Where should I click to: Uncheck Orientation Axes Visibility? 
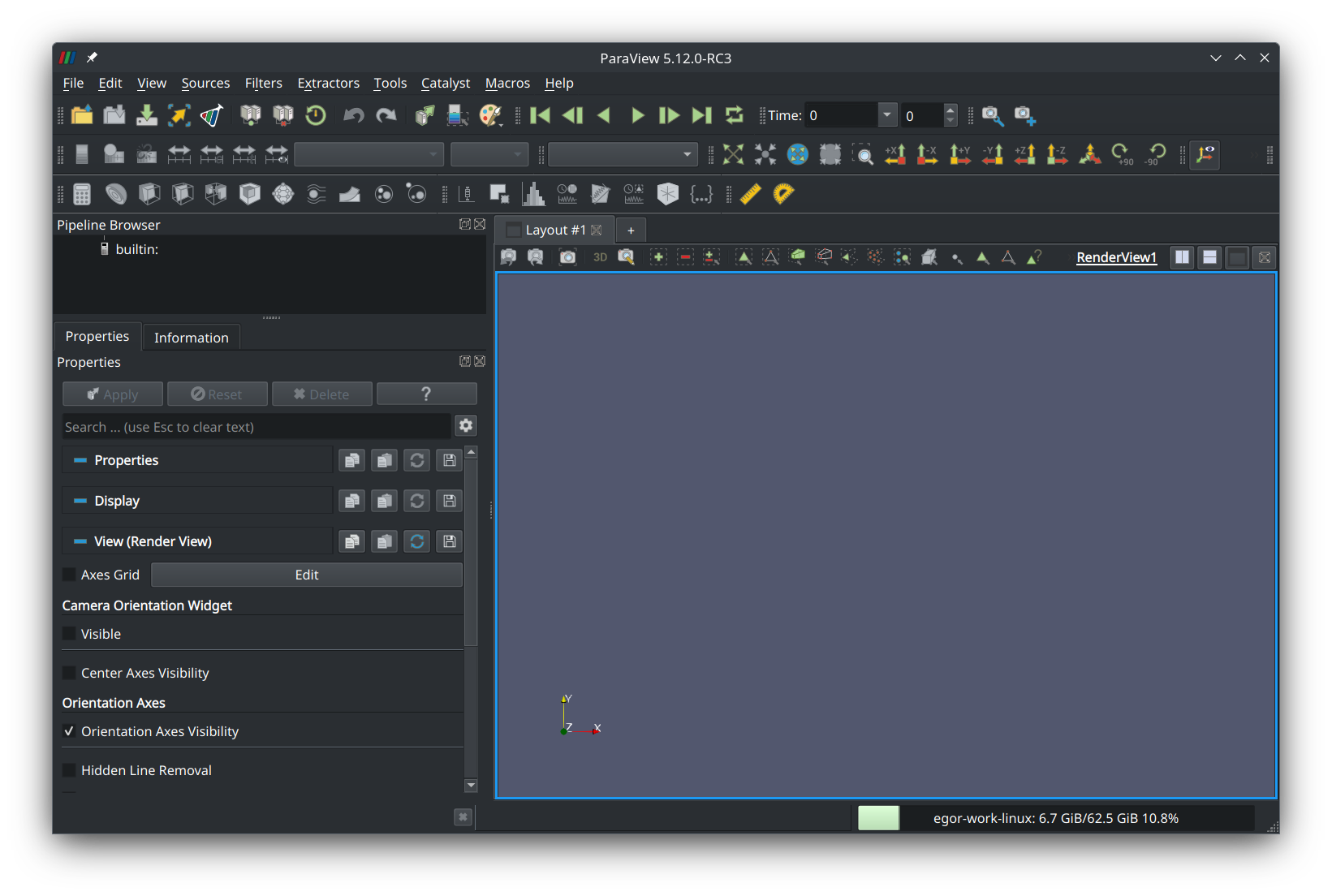(70, 731)
